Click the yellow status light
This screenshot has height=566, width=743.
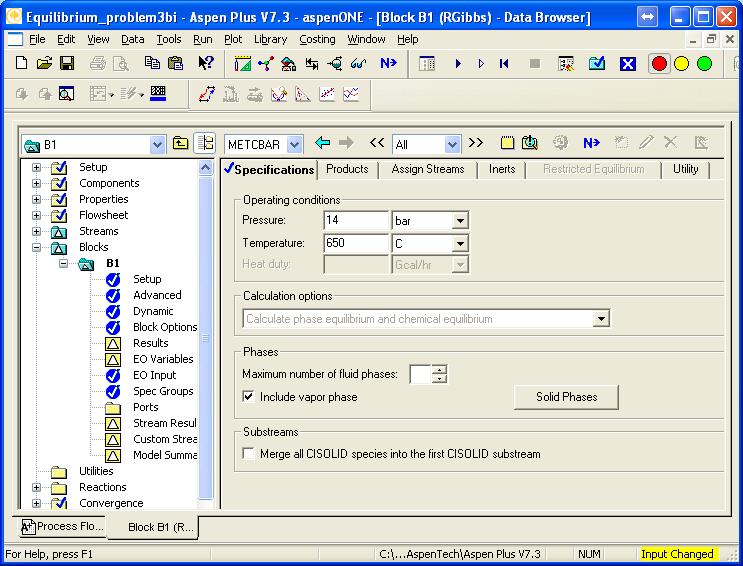coord(681,64)
